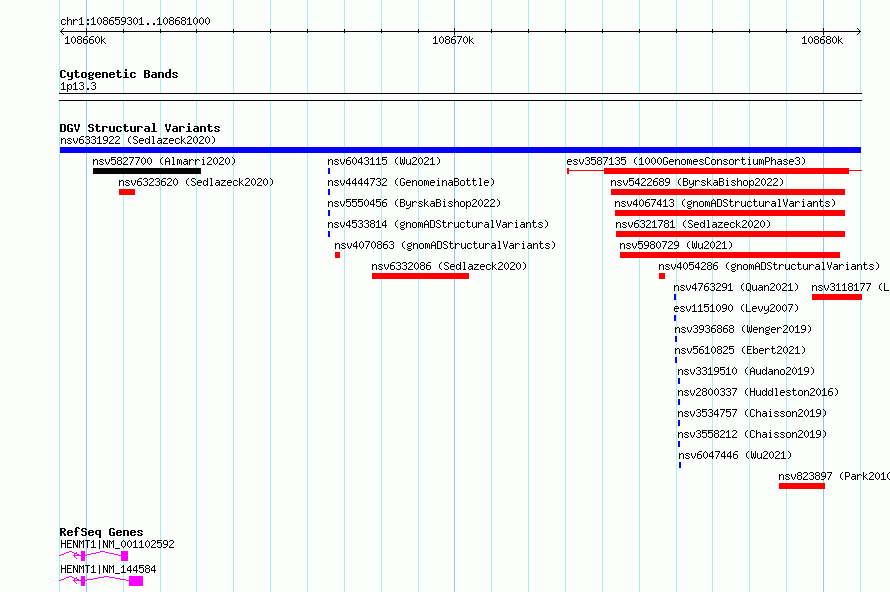This screenshot has height=592, width=890.
Task: Click the Cytogenetic Bands track title
Action: (119, 74)
